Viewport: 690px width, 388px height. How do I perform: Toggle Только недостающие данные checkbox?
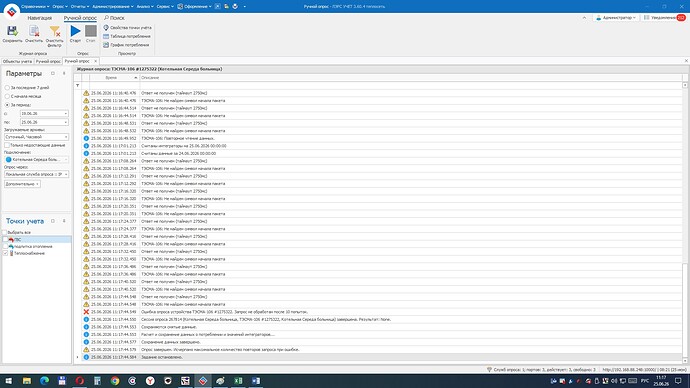[x=7, y=145]
